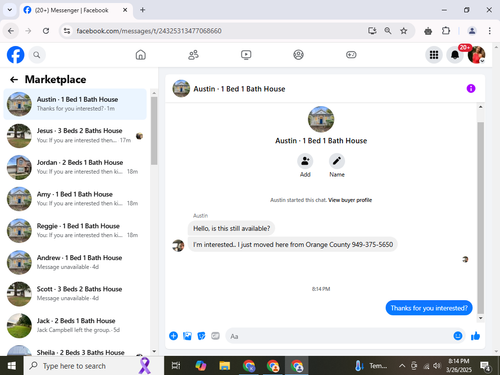Click the Windows taskbar search box
This screenshot has width=500, height=375.
94,366
